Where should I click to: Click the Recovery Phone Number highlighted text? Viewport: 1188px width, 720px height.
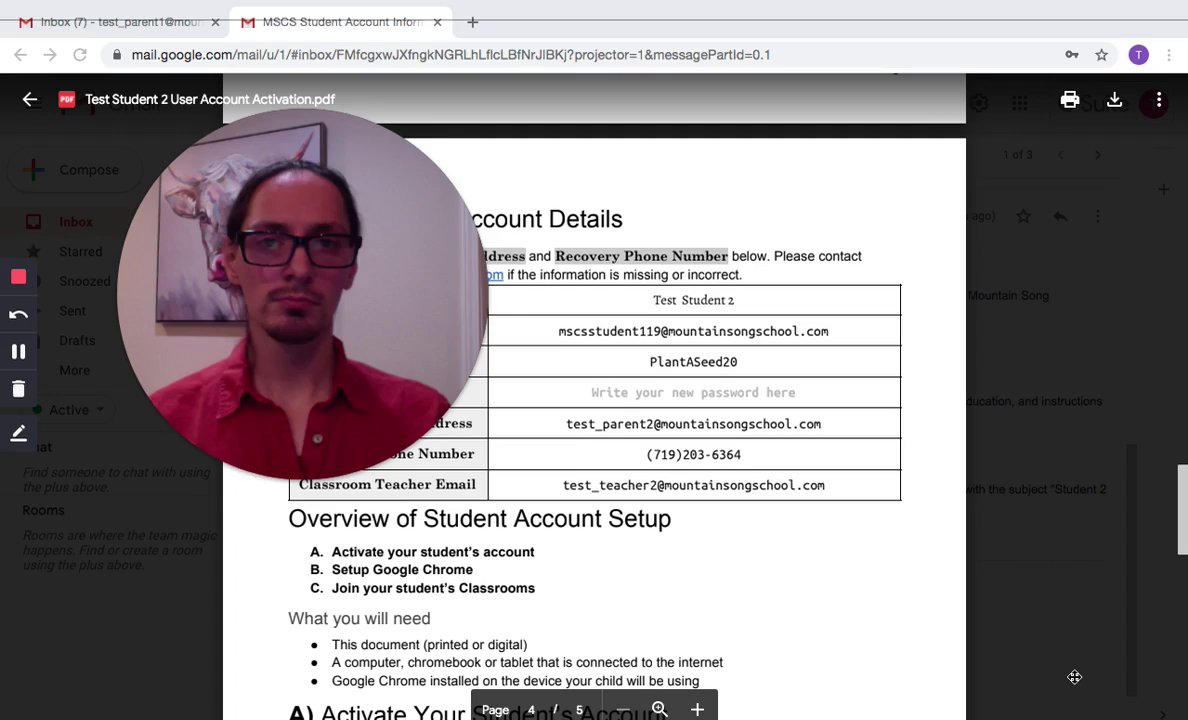[x=641, y=256]
